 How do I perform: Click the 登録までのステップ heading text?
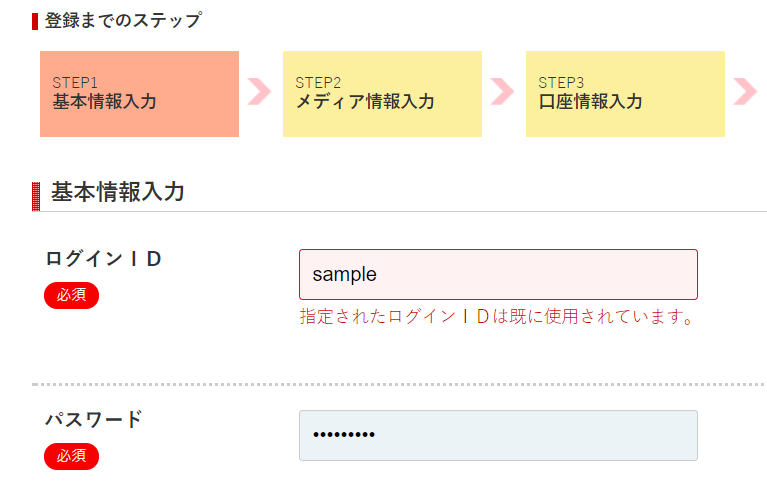pyautogui.click(x=122, y=21)
